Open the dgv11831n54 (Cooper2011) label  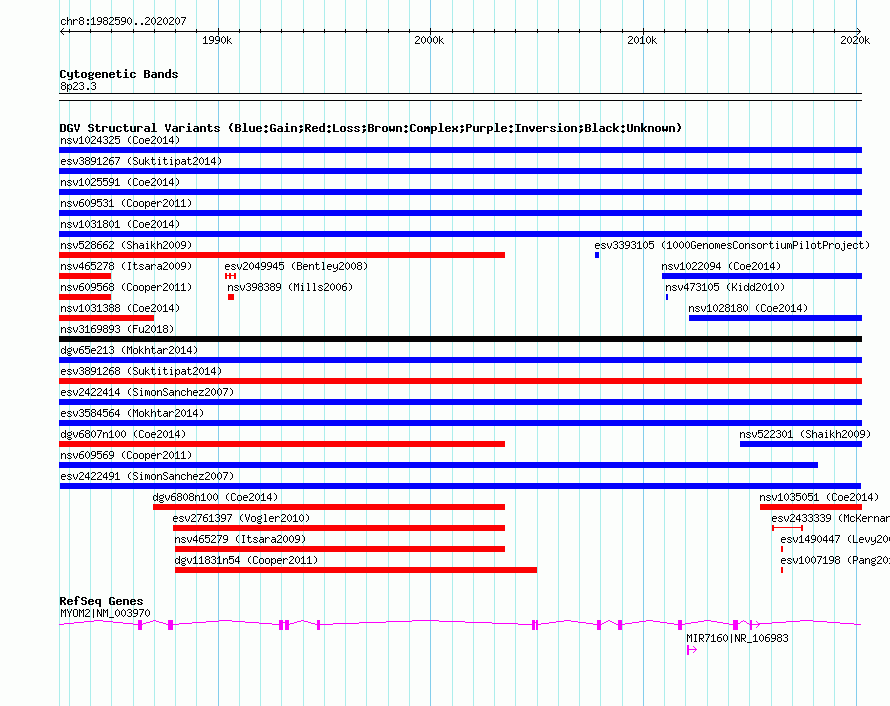(246, 560)
